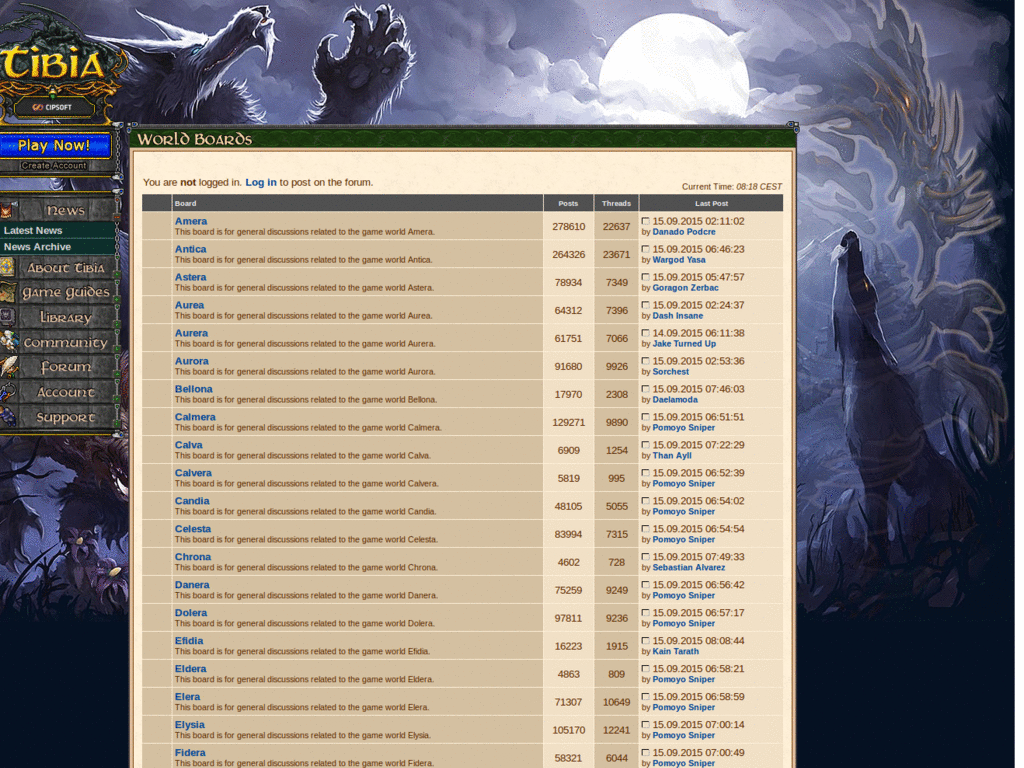Click the Log in link

click(x=261, y=182)
